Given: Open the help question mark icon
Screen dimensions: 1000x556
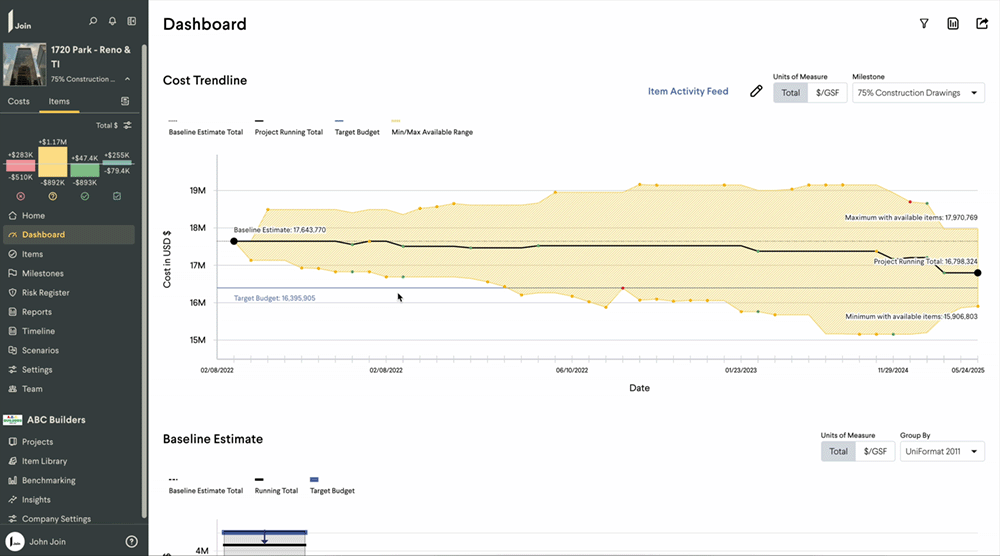Looking at the screenshot, I should [x=131, y=542].
